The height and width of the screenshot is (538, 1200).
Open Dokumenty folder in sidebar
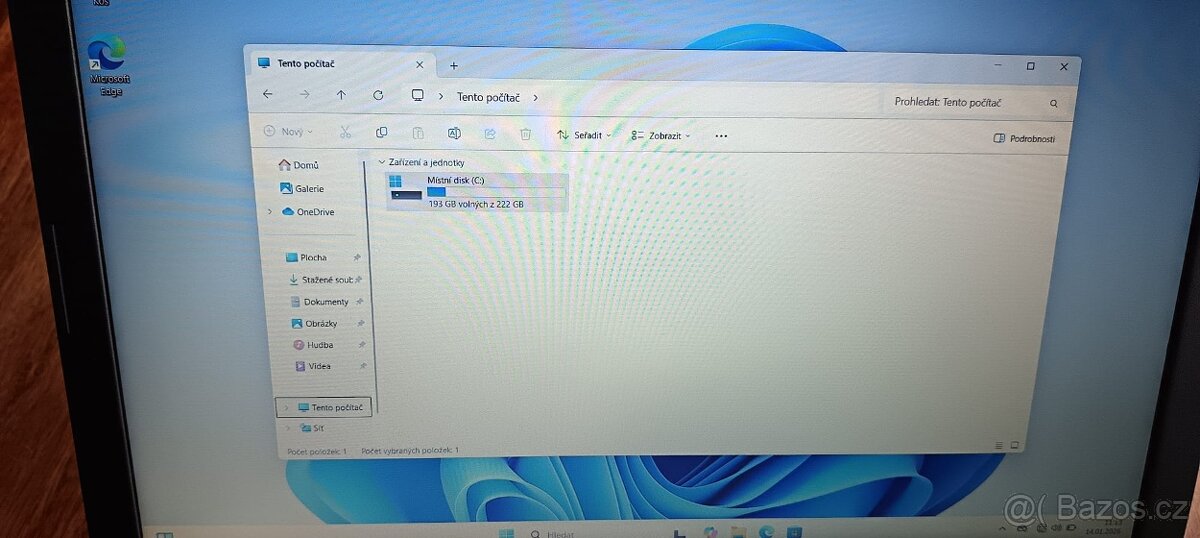pyautogui.click(x=320, y=301)
